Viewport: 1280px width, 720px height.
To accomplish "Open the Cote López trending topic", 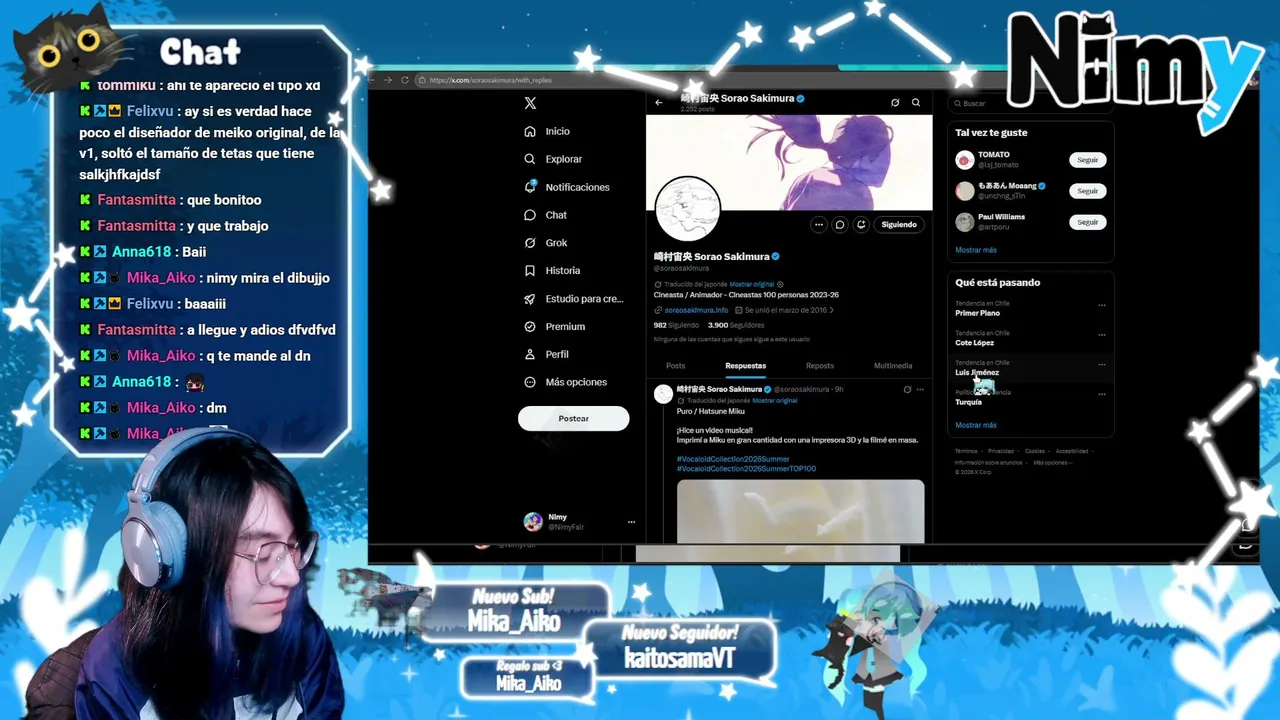I will [975, 343].
